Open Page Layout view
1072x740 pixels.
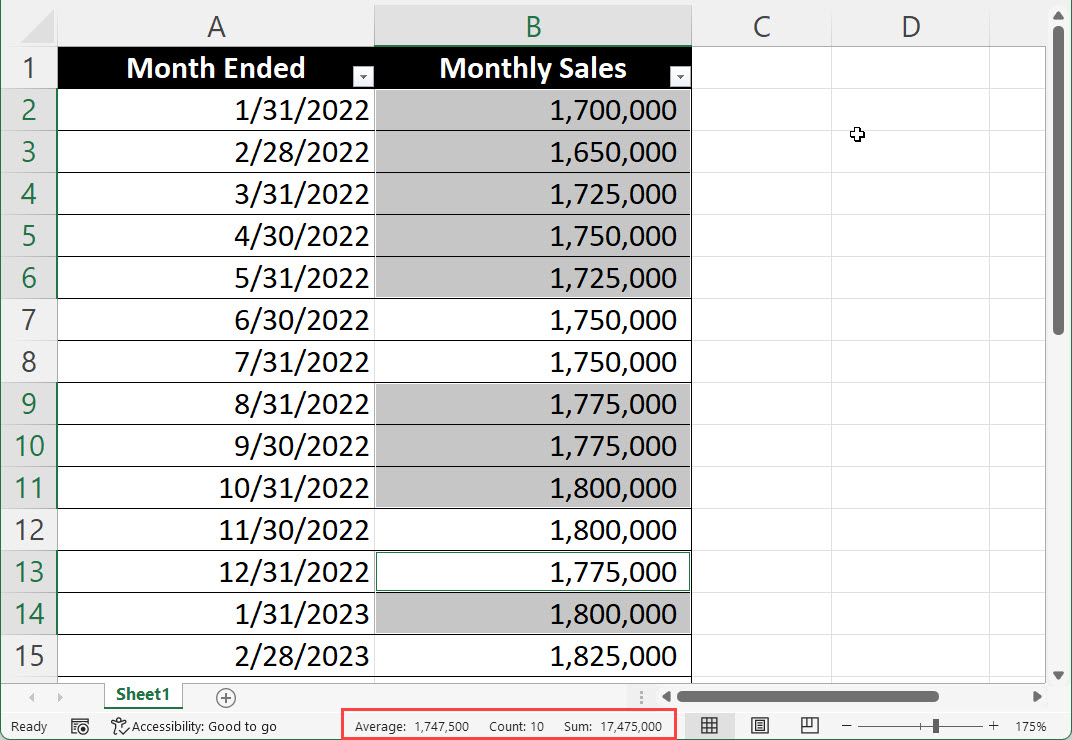(759, 726)
